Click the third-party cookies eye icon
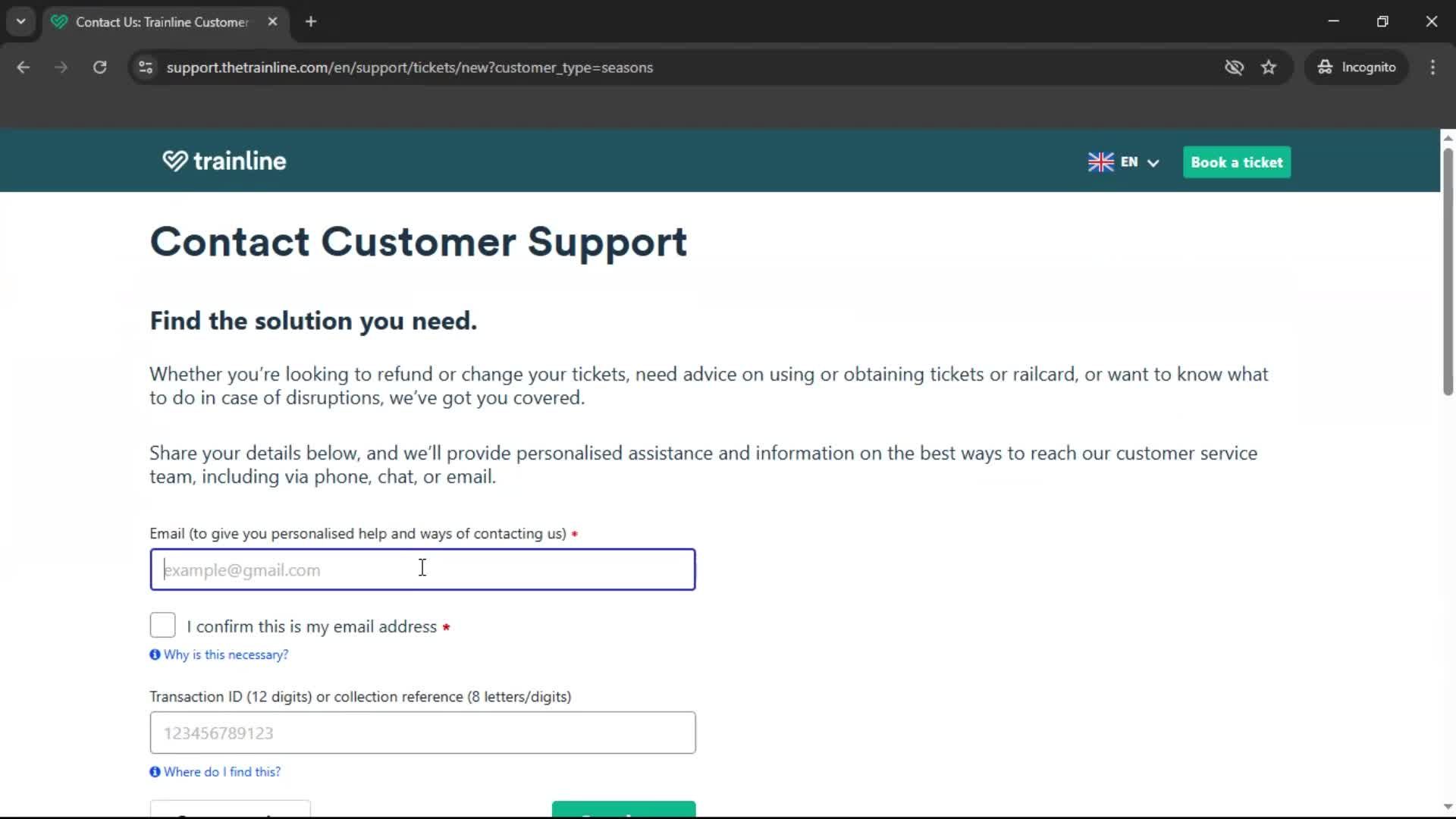Screen dimensions: 1456x819 1235,67
